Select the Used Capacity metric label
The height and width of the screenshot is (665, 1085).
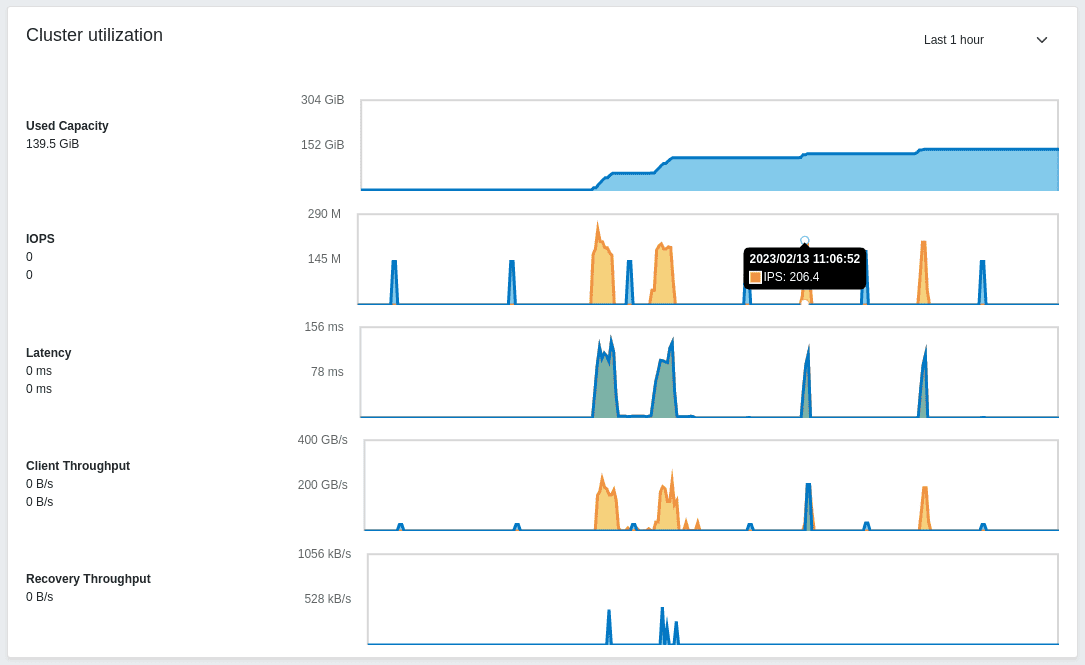(x=67, y=126)
